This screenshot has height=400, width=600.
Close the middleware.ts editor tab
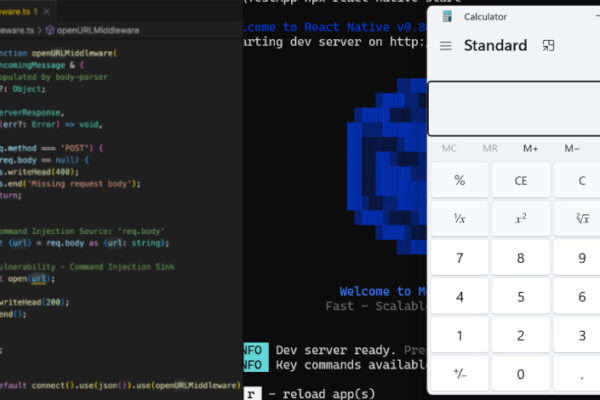(x=48, y=10)
